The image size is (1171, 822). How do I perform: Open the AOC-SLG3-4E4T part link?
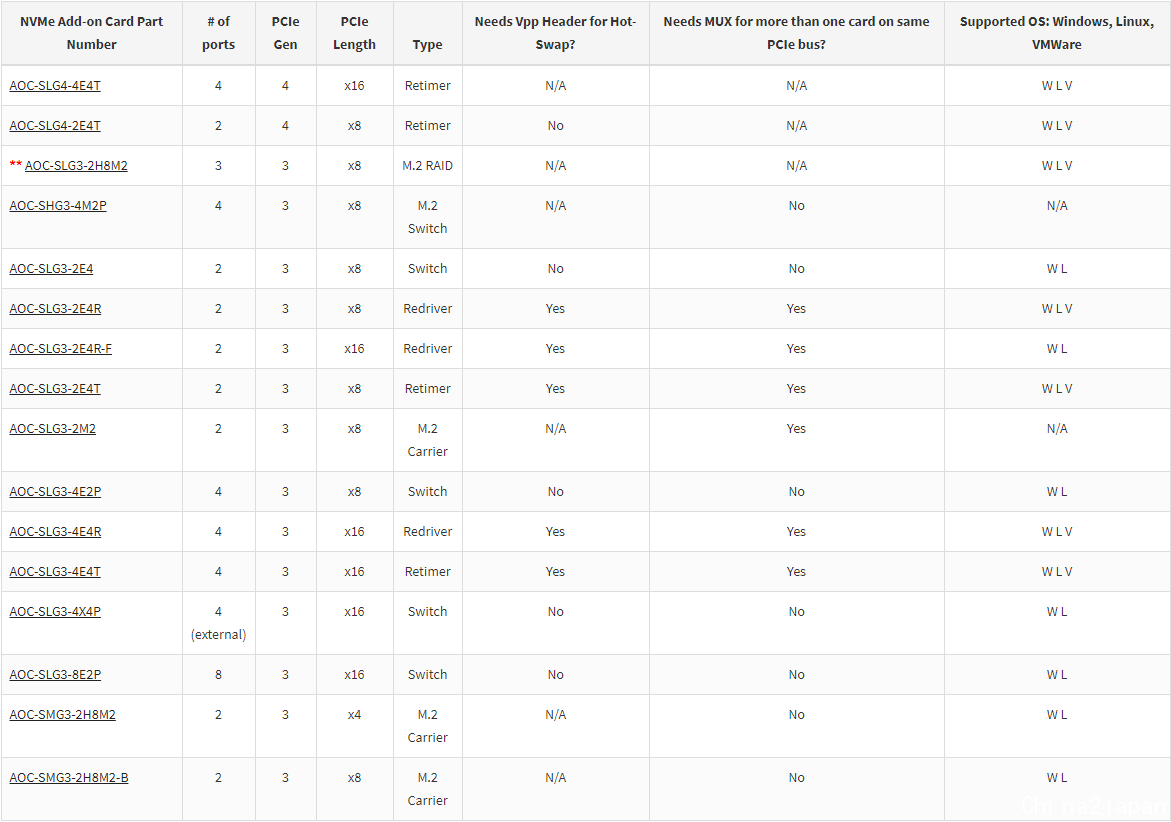tap(55, 572)
